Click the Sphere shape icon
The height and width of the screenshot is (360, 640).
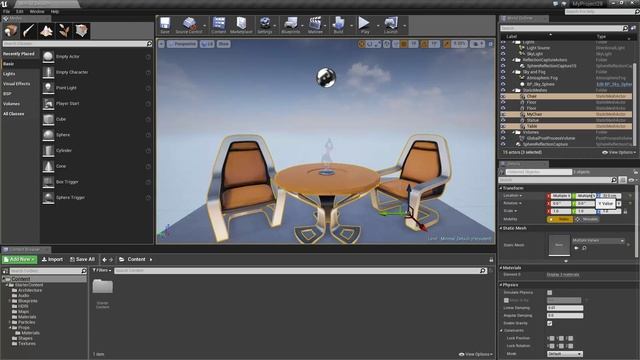48,135
